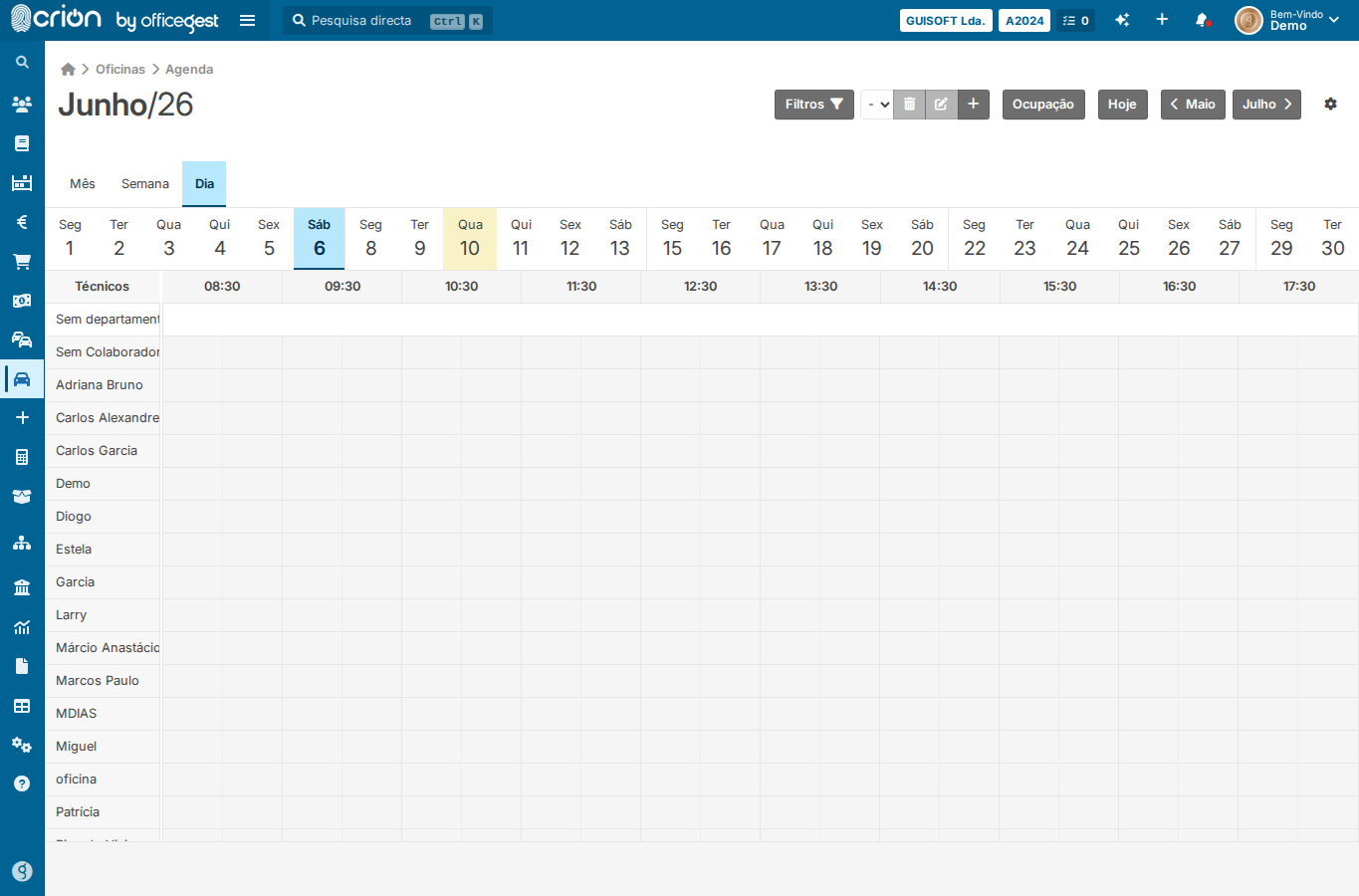The width and height of the screenshot is (1359, 896).
Task: Click the trash delete button
Action: pyautogui.click(x=909, y=105)
